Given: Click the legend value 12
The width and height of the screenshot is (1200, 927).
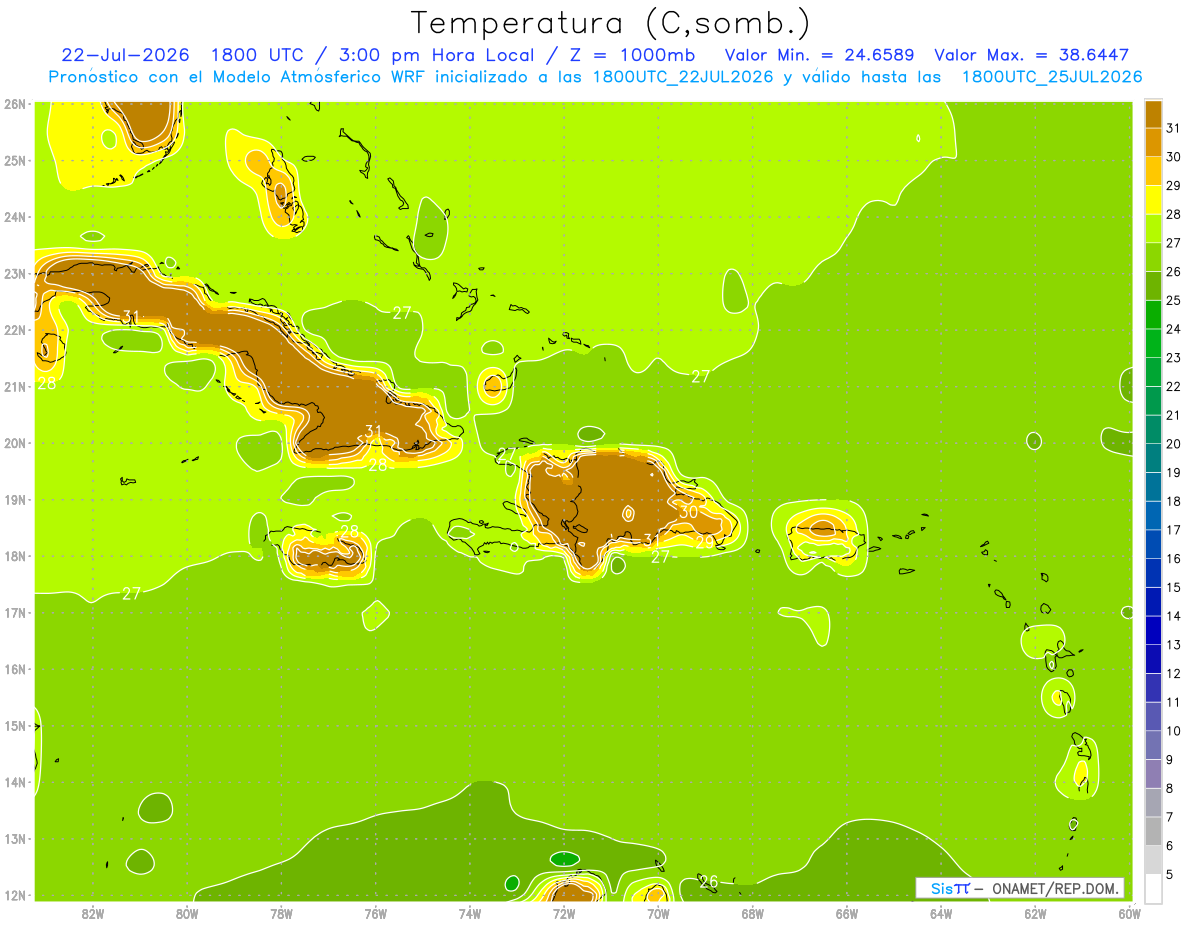Looking at the screenshot, I should (x=1173, y=673).
